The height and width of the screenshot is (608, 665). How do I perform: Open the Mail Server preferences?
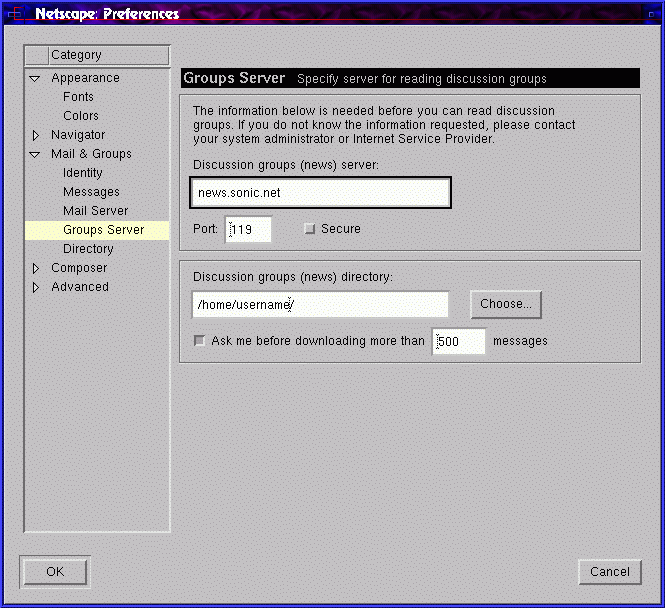pyautogui.click(x=95, y=211)
